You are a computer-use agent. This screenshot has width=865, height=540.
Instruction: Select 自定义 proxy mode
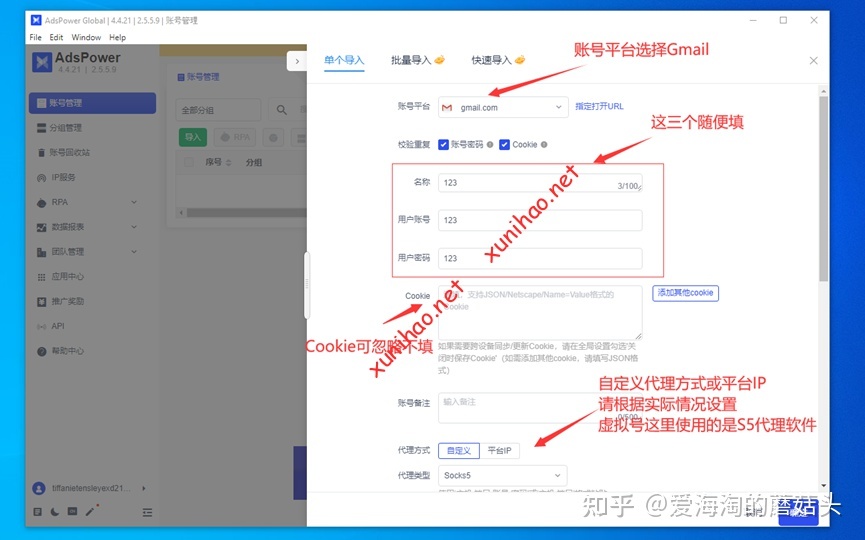[459, 451]
